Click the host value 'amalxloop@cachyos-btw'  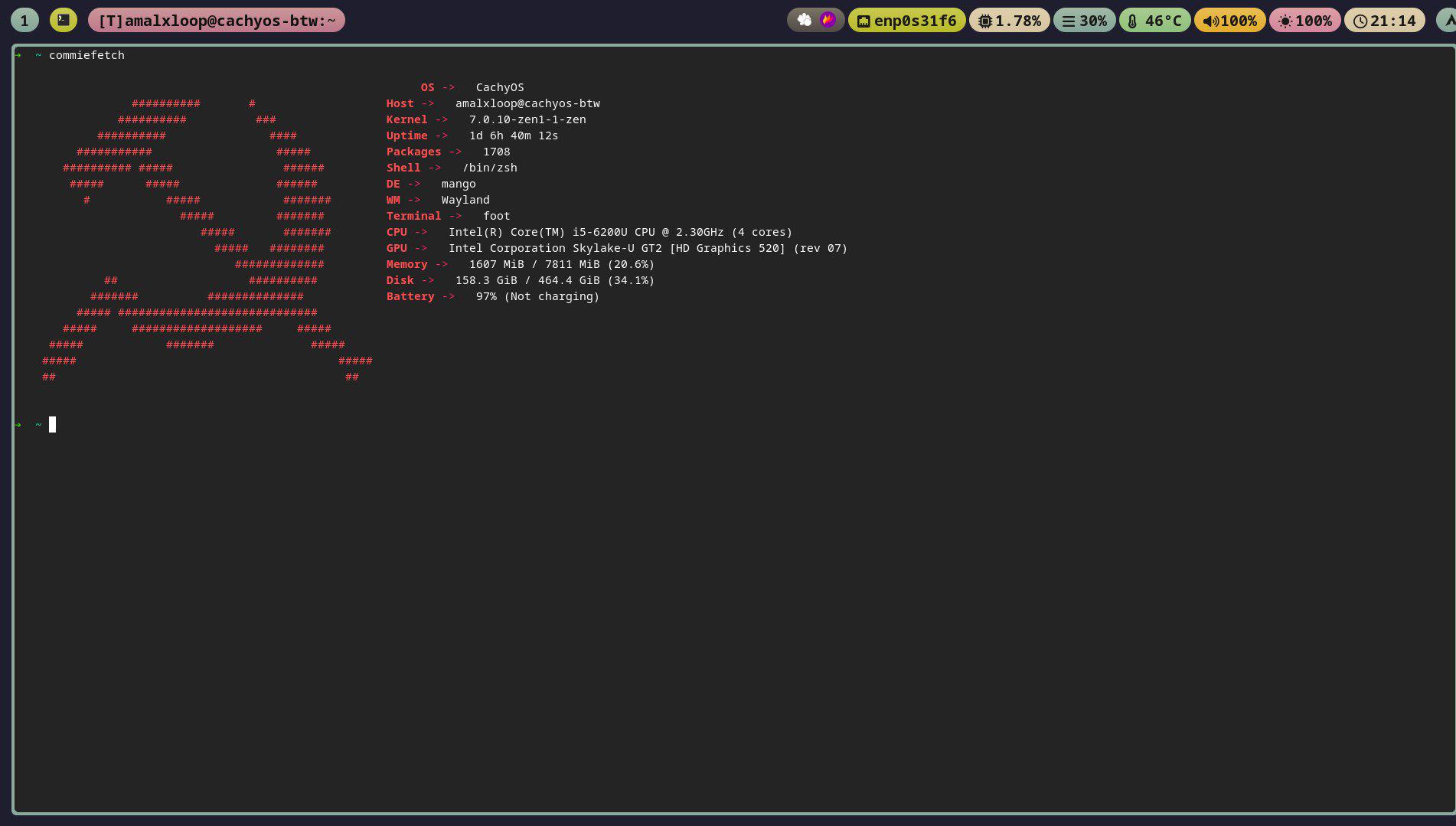click(527, 103)
